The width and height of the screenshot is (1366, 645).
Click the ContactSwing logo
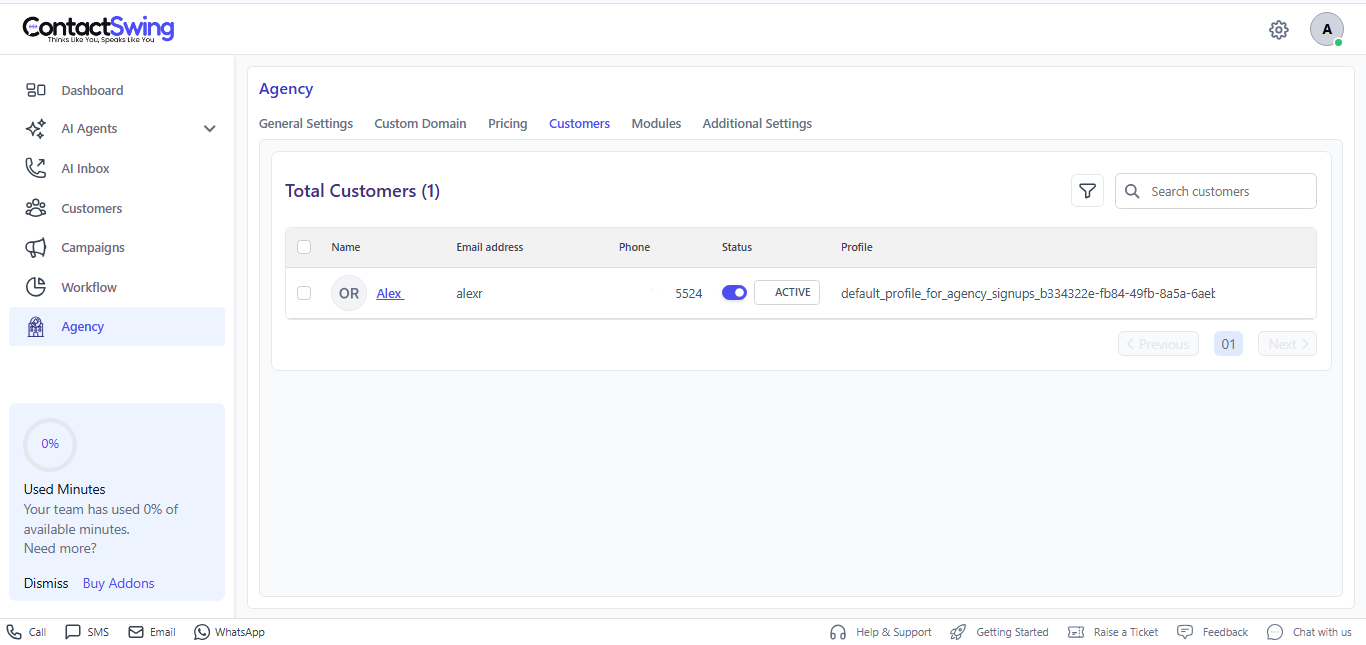pyautogui.click(x=99, y=29)
